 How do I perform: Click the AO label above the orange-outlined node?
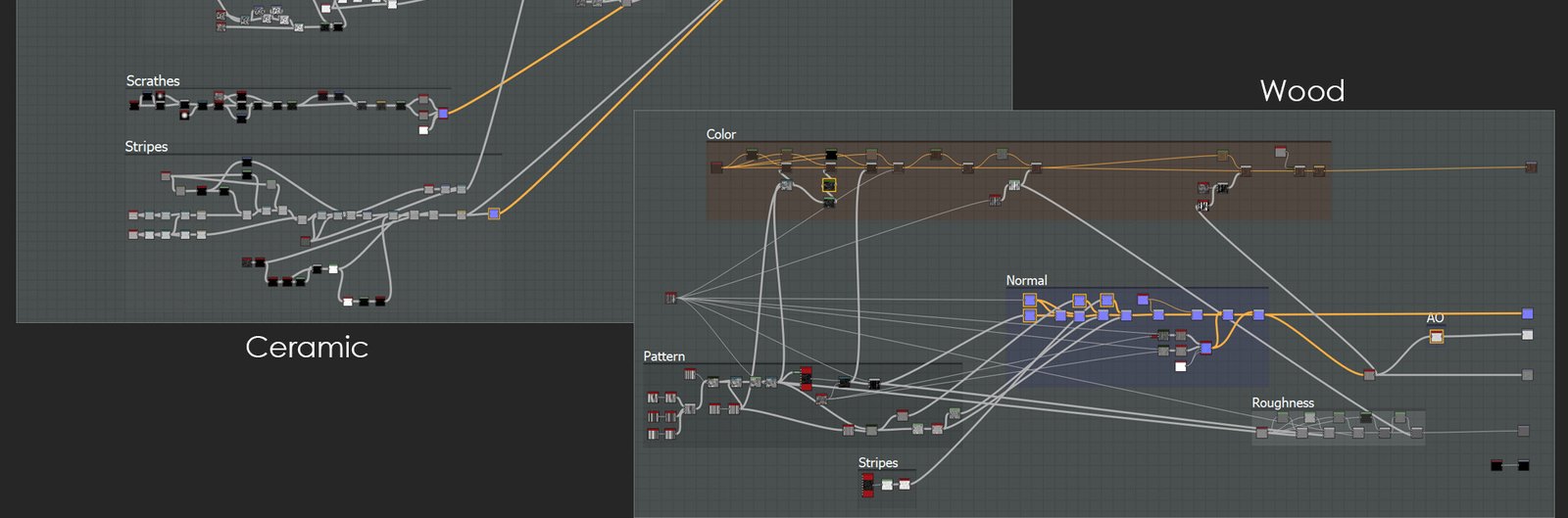pos(1435,318)
